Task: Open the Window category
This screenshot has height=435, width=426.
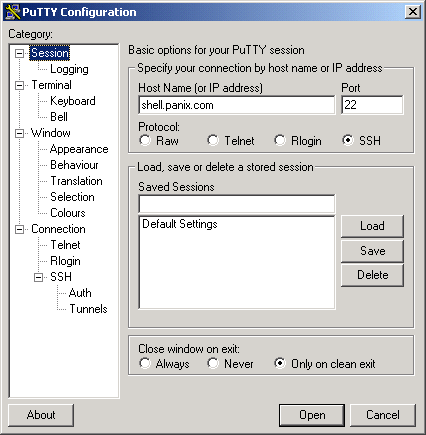Action: point(51,133)
